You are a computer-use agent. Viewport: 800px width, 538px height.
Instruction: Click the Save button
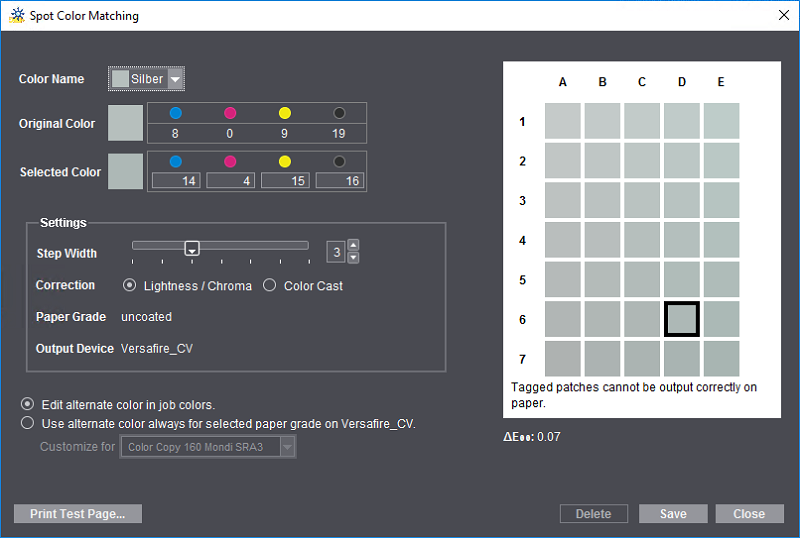pos(673,514)
